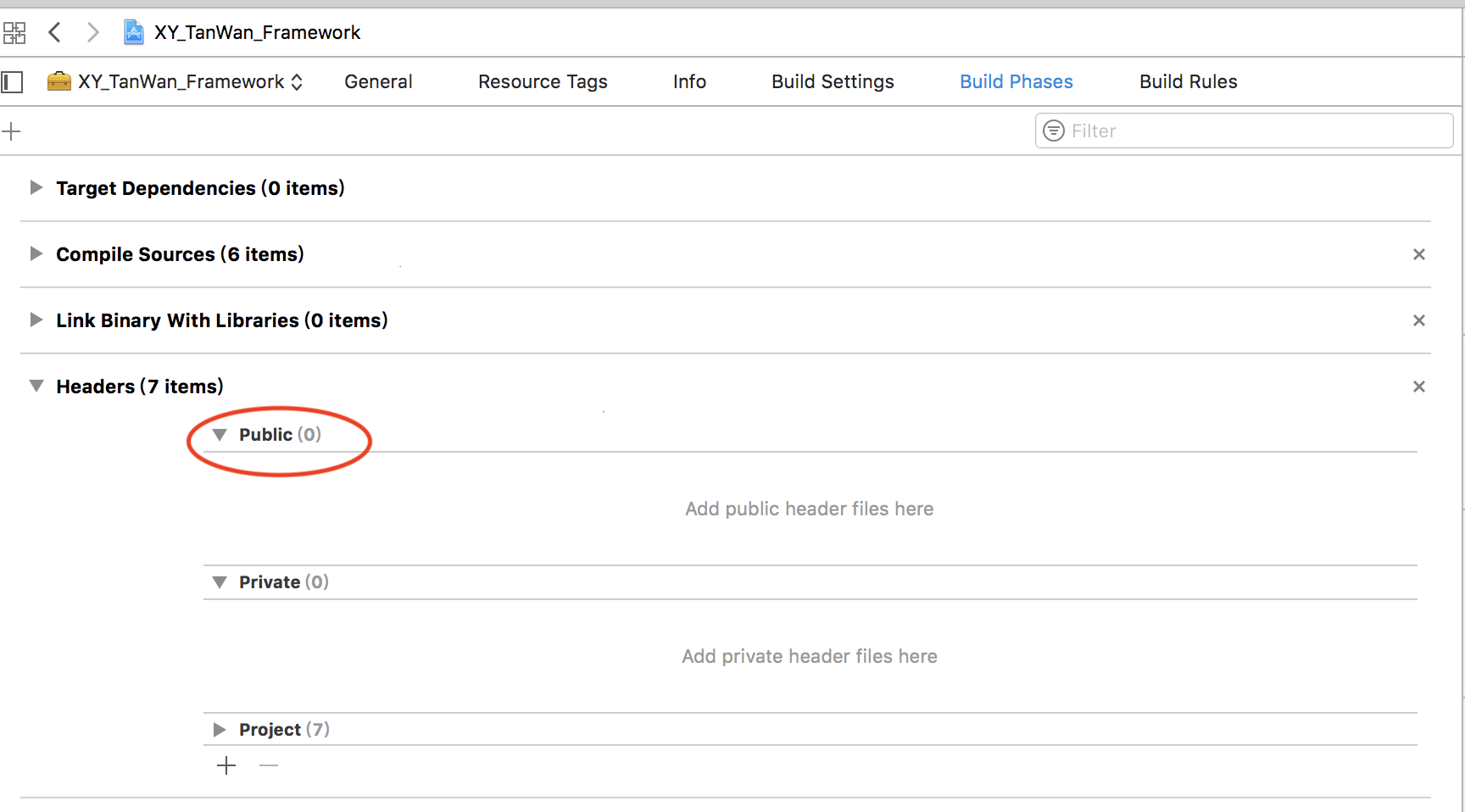1465x812 pixels.
Task: Expand Link Binary With Libraries section
Action: 36,320
